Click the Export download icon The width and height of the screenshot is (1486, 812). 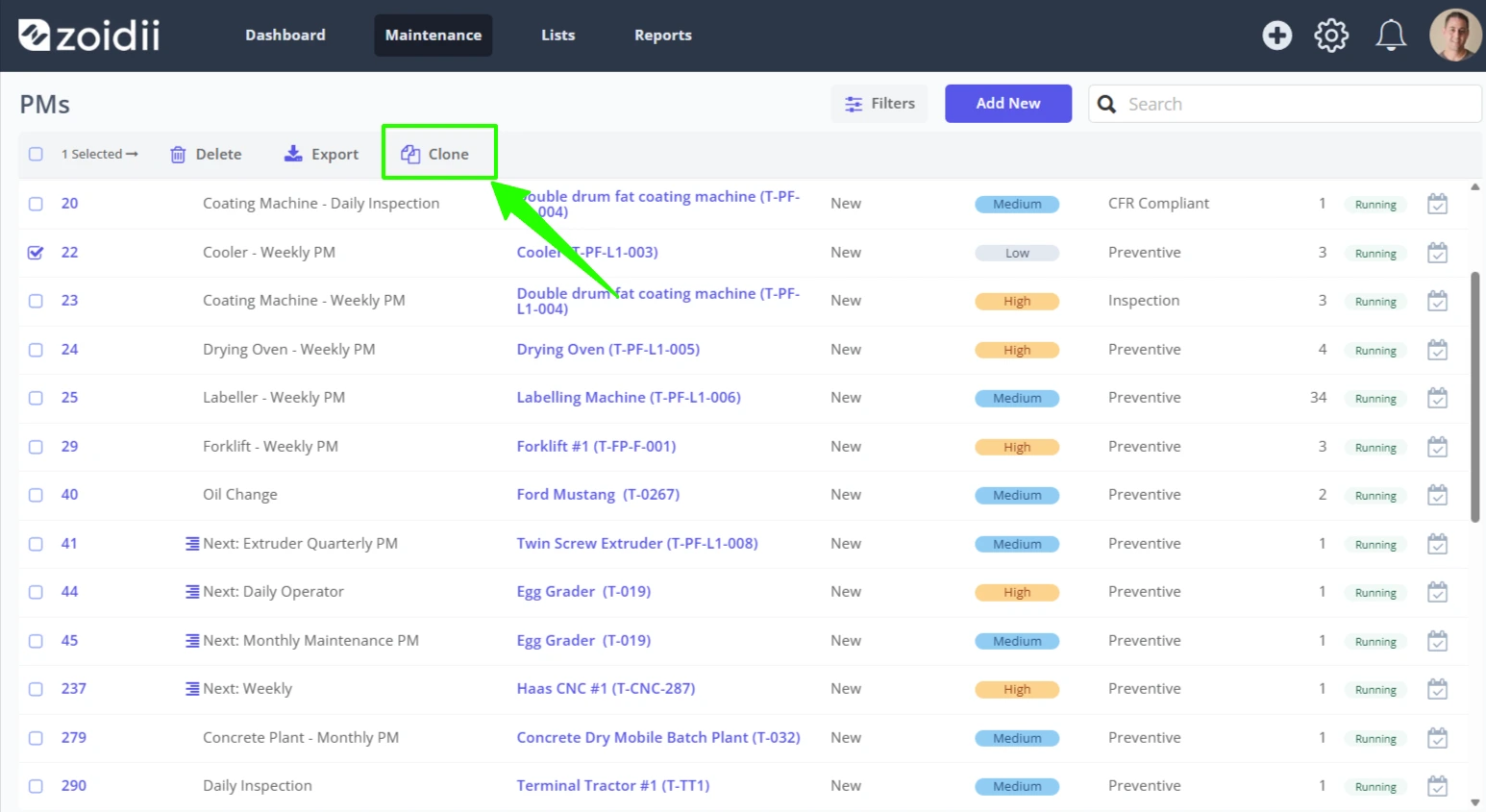[293, 154]
